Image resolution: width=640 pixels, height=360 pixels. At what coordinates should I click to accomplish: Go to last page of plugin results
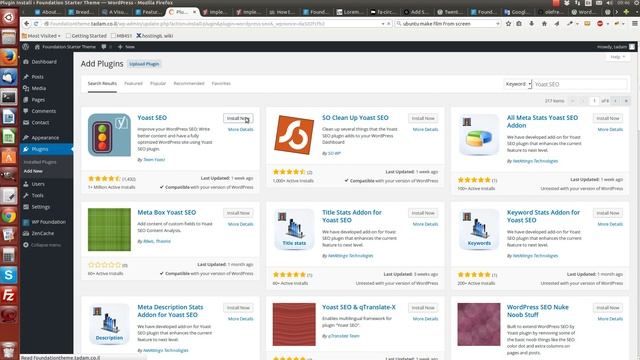[x=625, y=101]
